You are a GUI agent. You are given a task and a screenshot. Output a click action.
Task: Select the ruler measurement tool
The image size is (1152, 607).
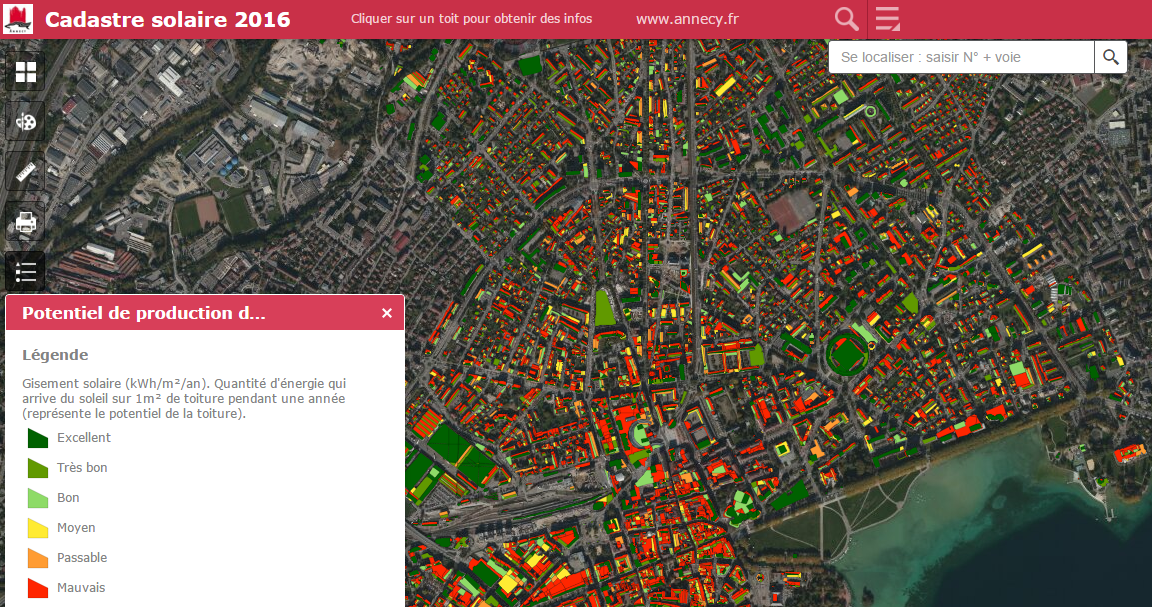click(x=25, y=172)
